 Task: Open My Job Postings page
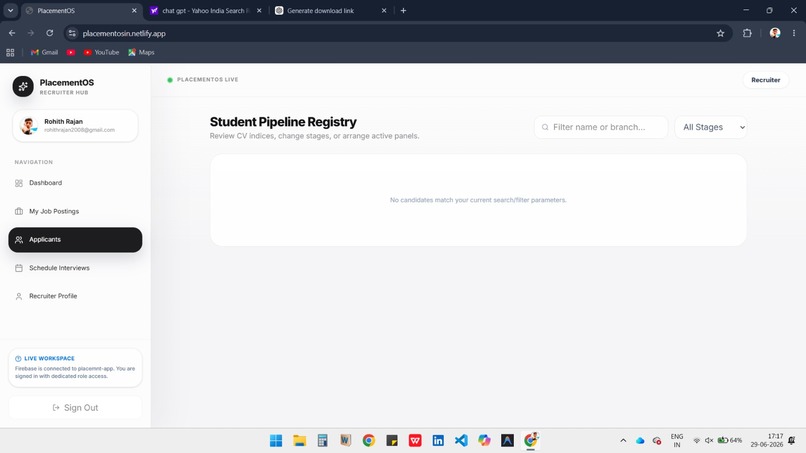[75, 211]
